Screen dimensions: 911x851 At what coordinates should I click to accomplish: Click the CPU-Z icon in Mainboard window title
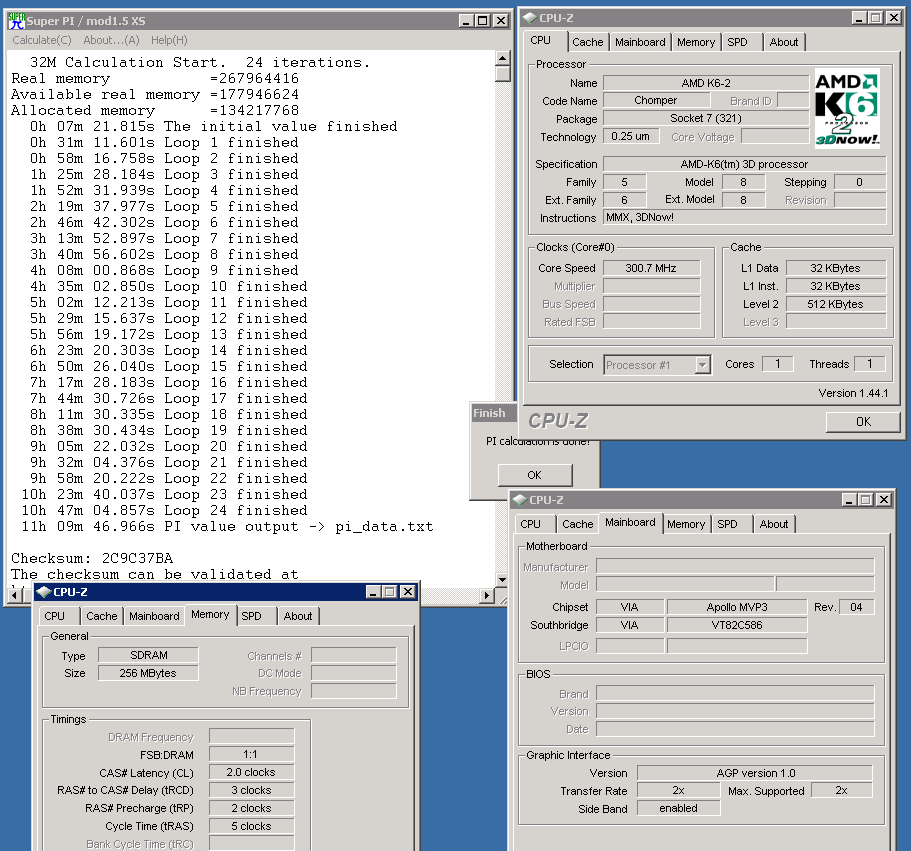click(x=519, y=500)
